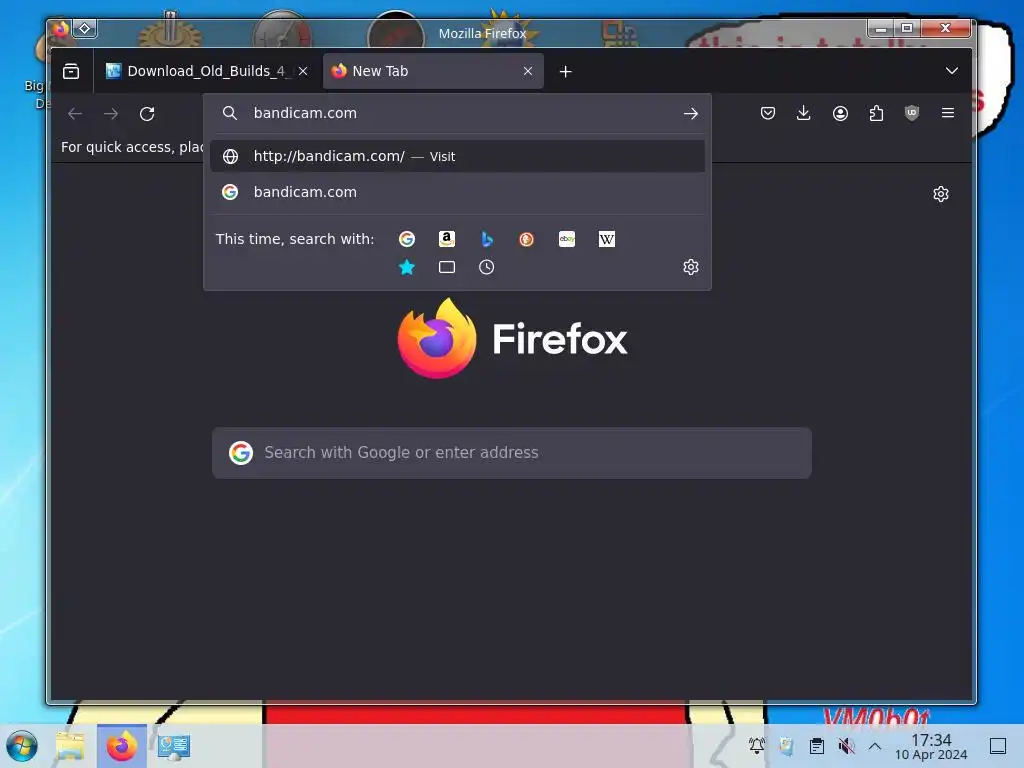1024x768 pixels.
Task: Personalize new tab with gear icon
Action: pos(941,194)
